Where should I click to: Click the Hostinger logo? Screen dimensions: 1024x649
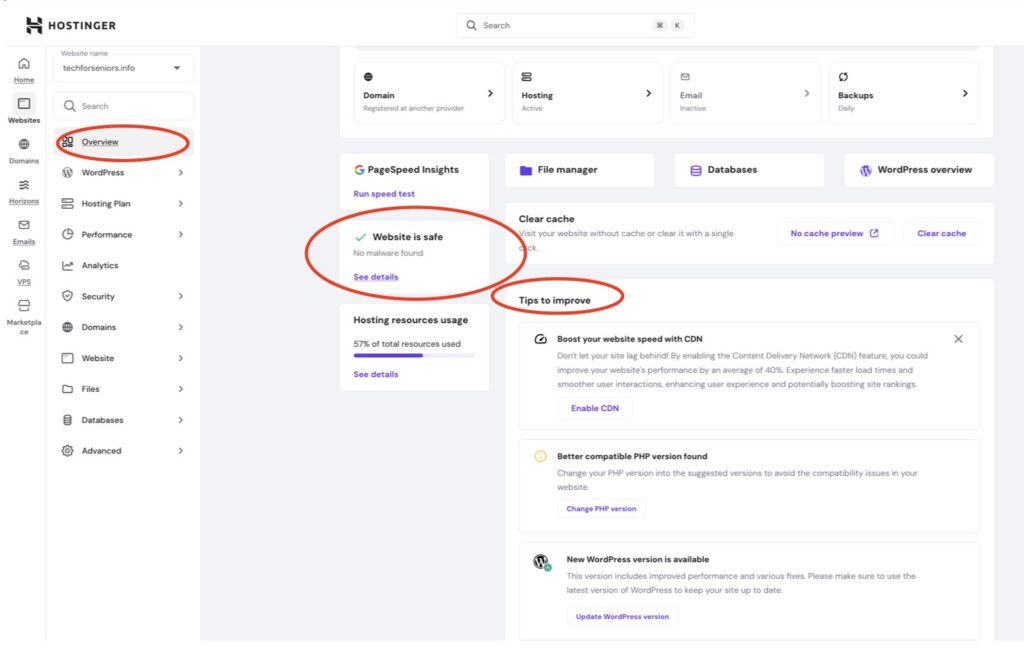pos(70,25)
